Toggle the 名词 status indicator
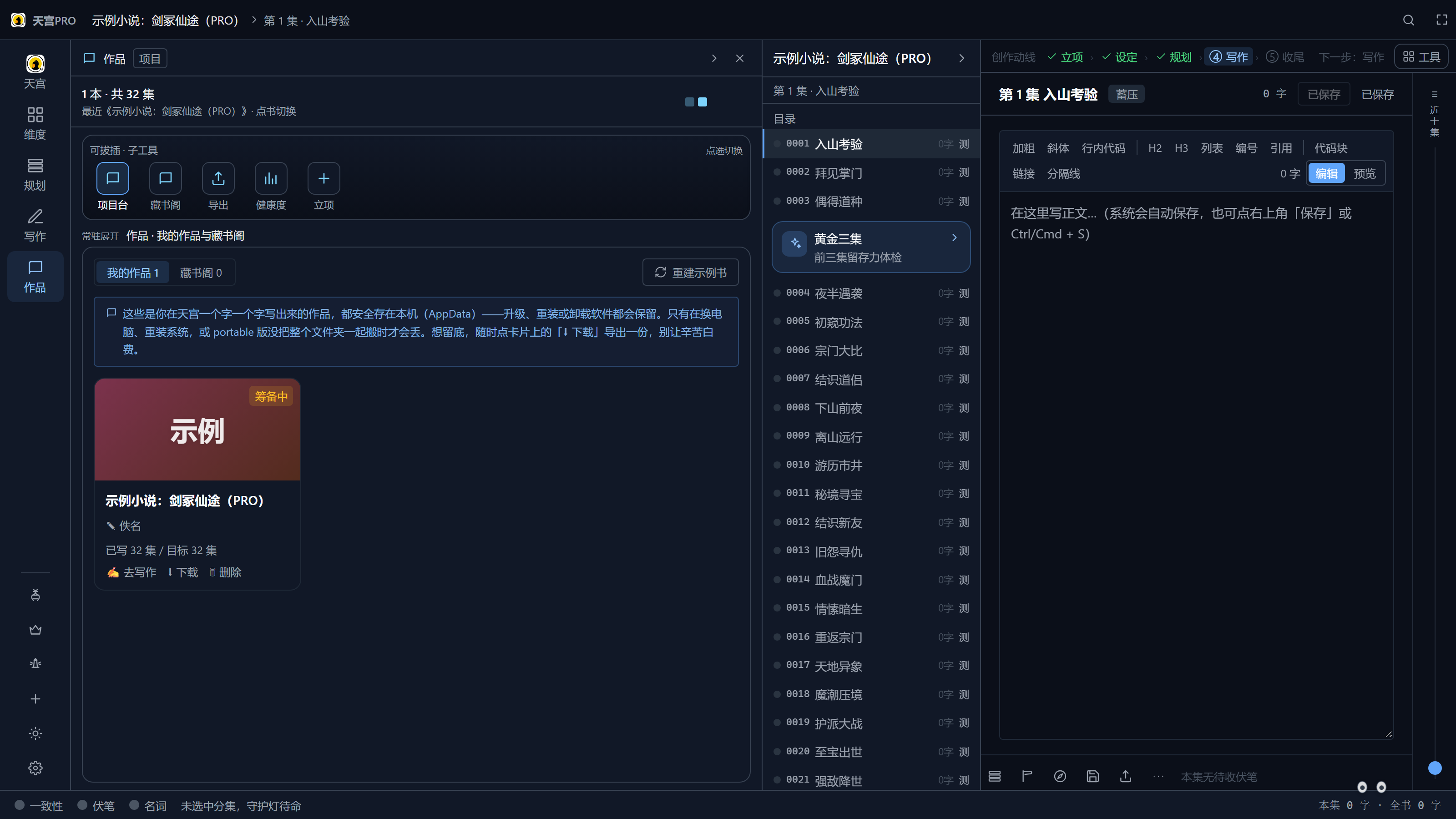1456x819 pixels. [148, 805]
